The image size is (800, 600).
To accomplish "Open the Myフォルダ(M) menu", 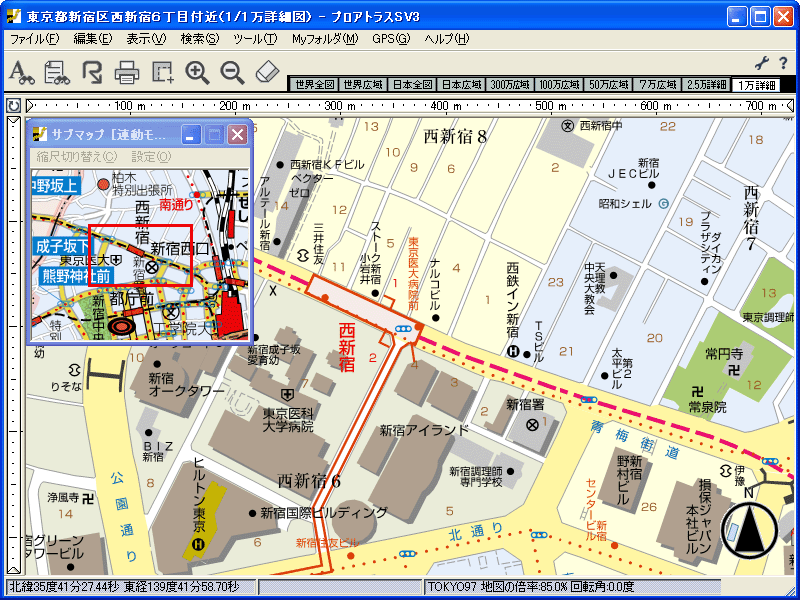I will pos(325,39).
